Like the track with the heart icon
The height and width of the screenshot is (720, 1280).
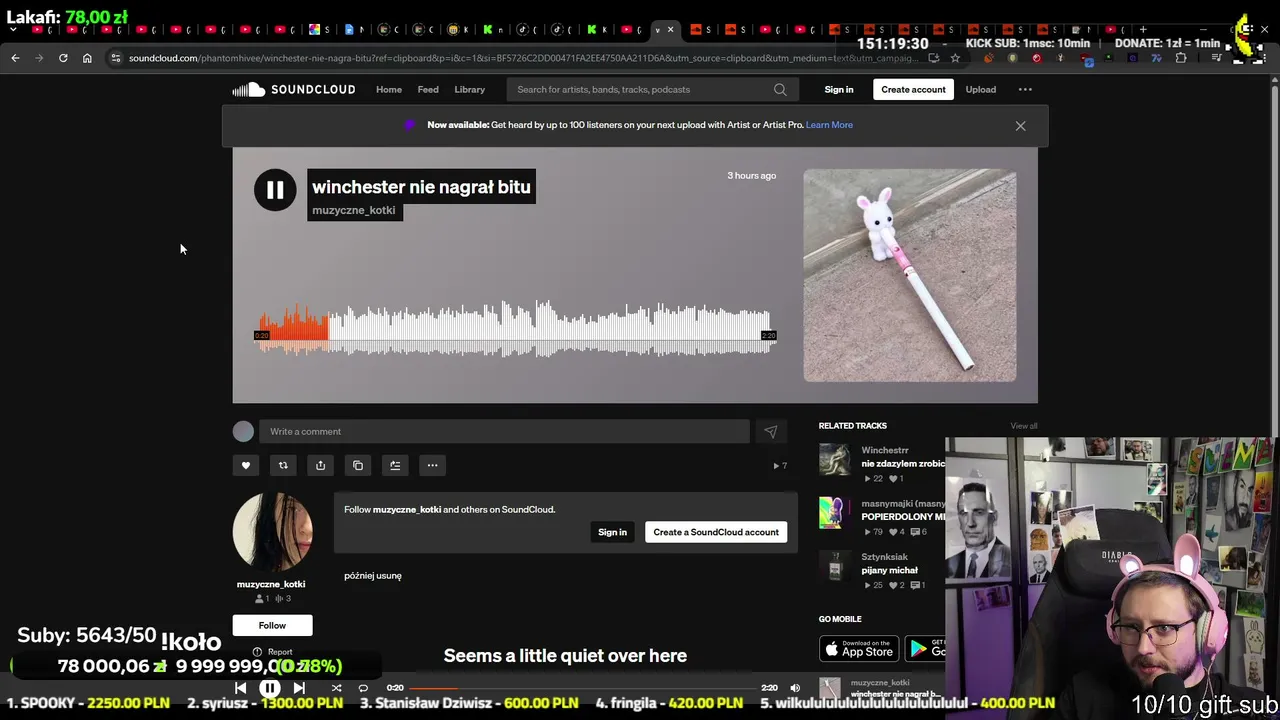coord(246,465)
